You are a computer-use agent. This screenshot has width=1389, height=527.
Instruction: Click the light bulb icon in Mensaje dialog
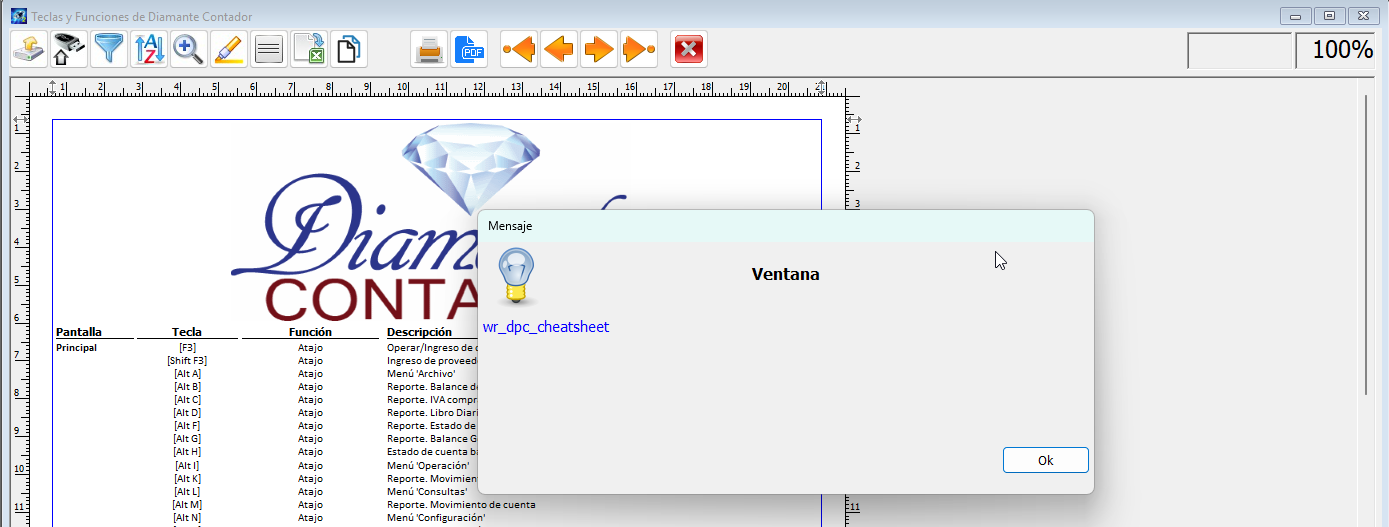pos(517,276)
